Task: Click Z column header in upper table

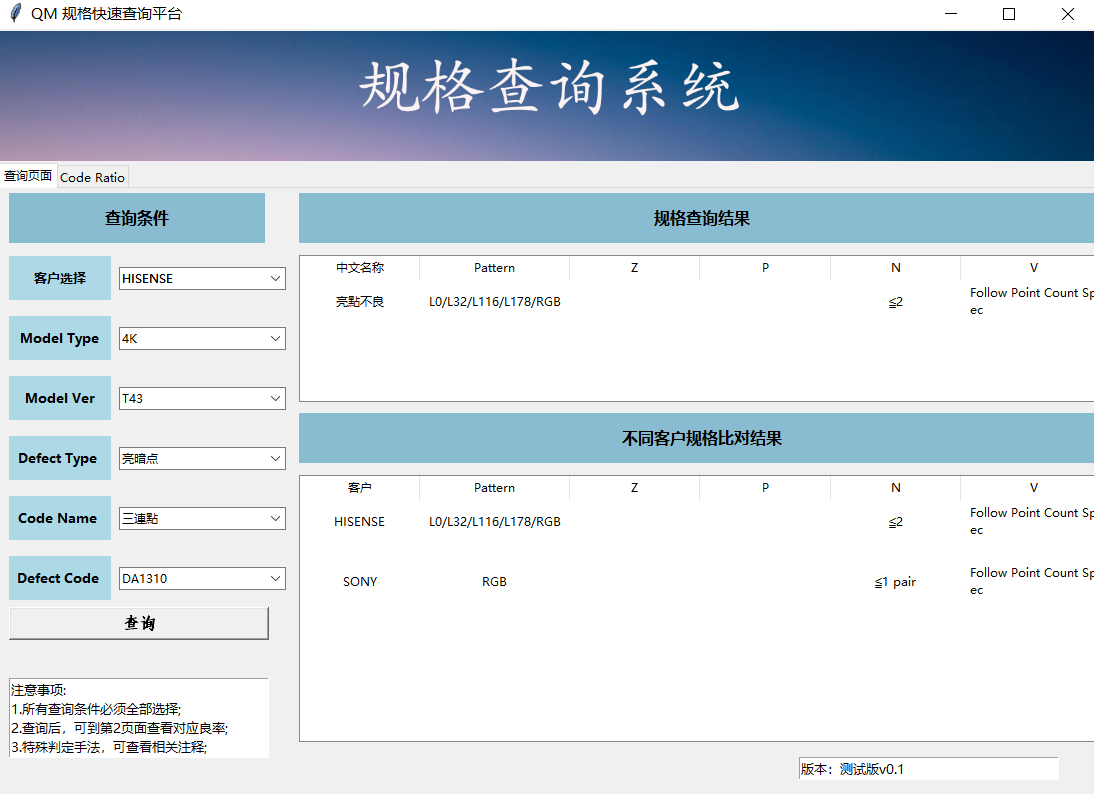Action: point(634,268)
